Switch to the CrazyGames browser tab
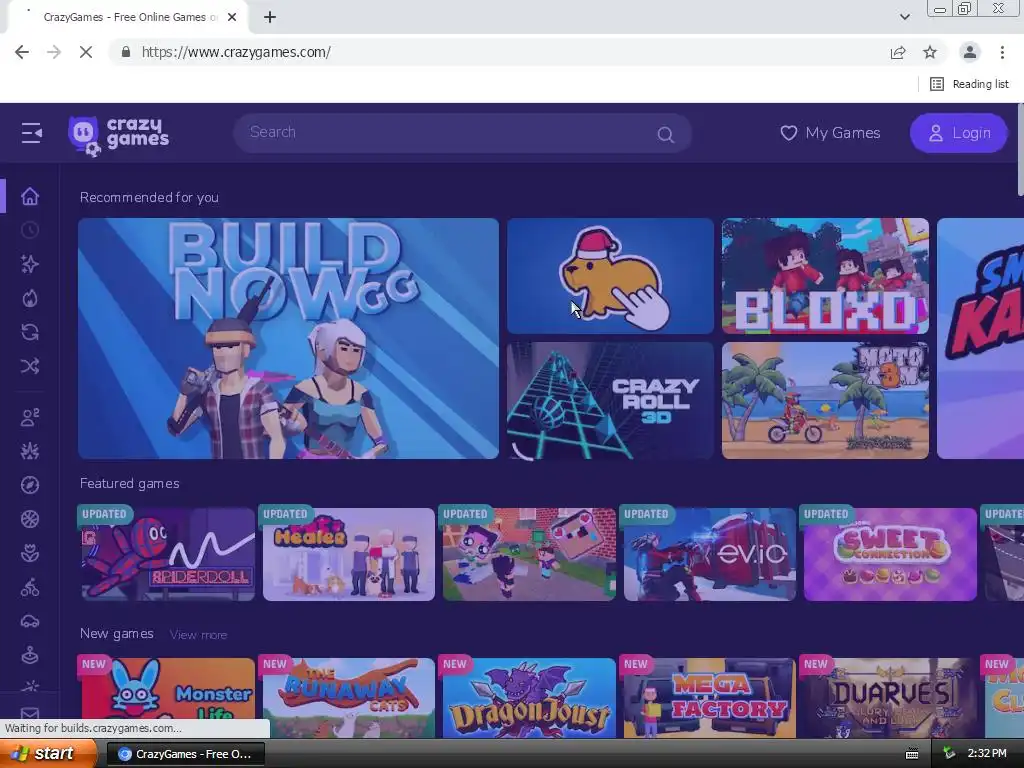 pos(127,17)
